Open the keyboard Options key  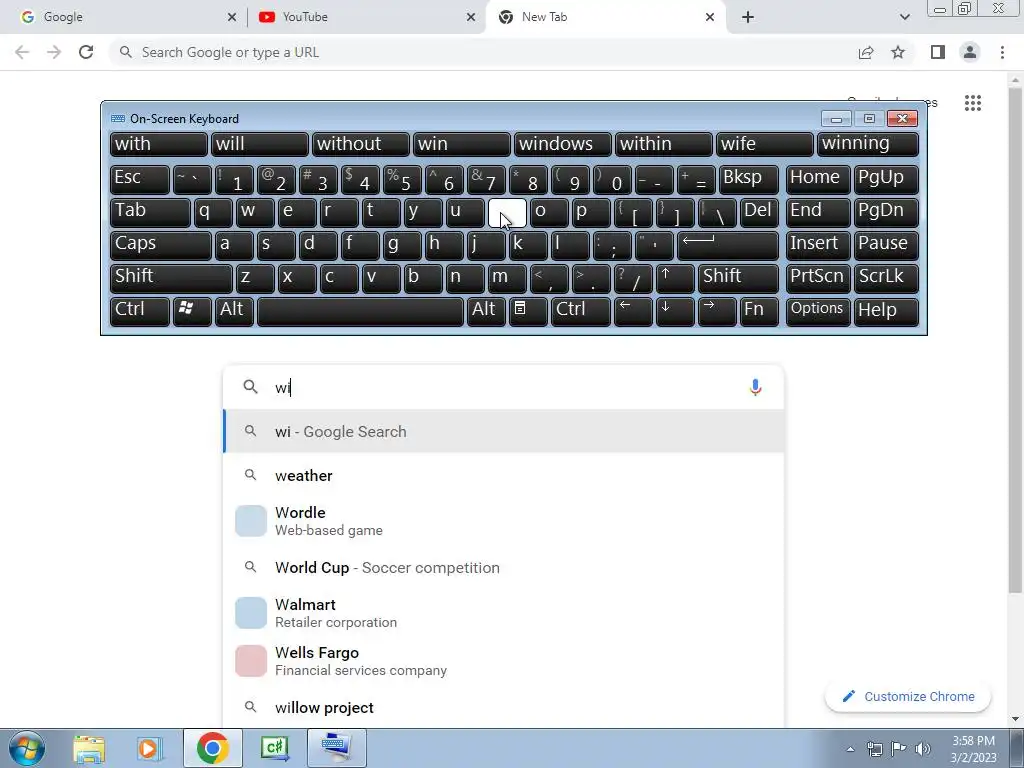[x=818, y=311]
